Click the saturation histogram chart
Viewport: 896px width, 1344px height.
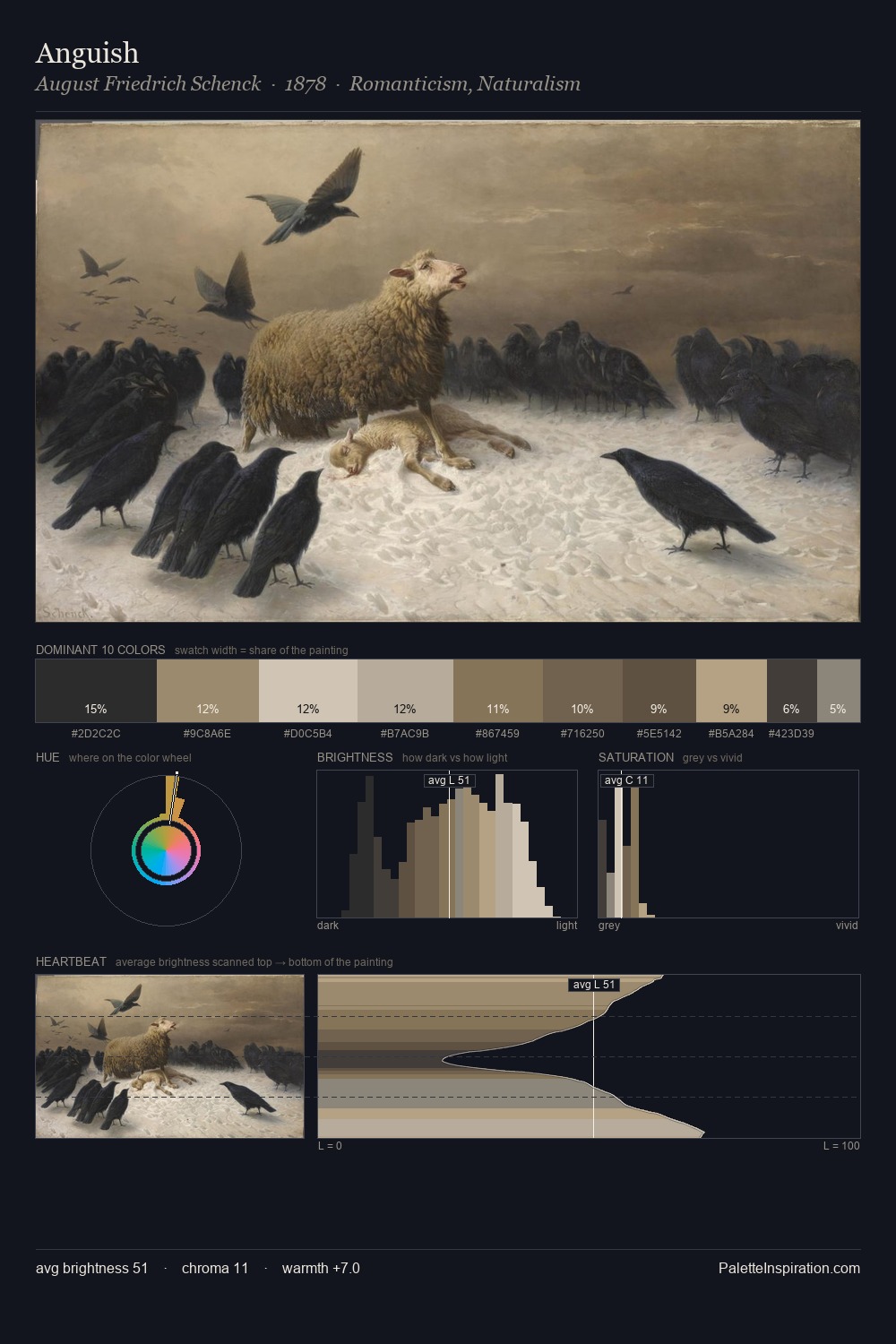point(728,844)
